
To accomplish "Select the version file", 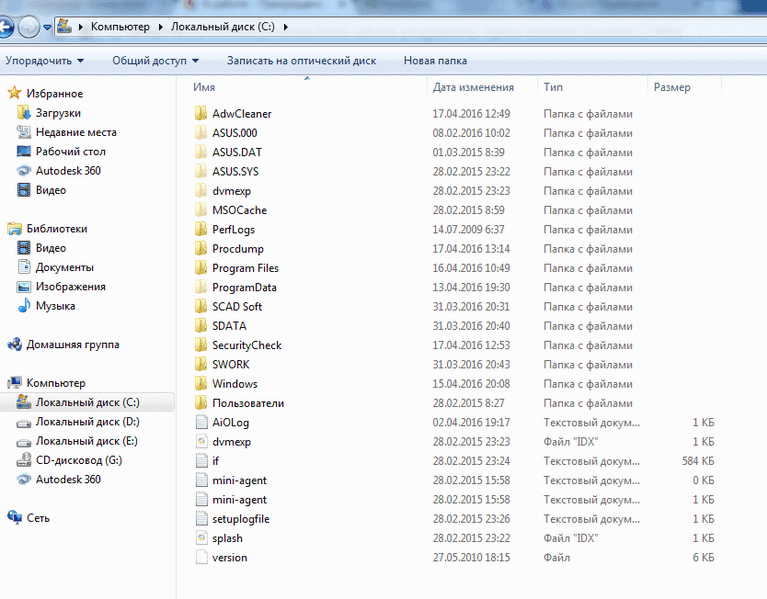I will click(229, 557).
